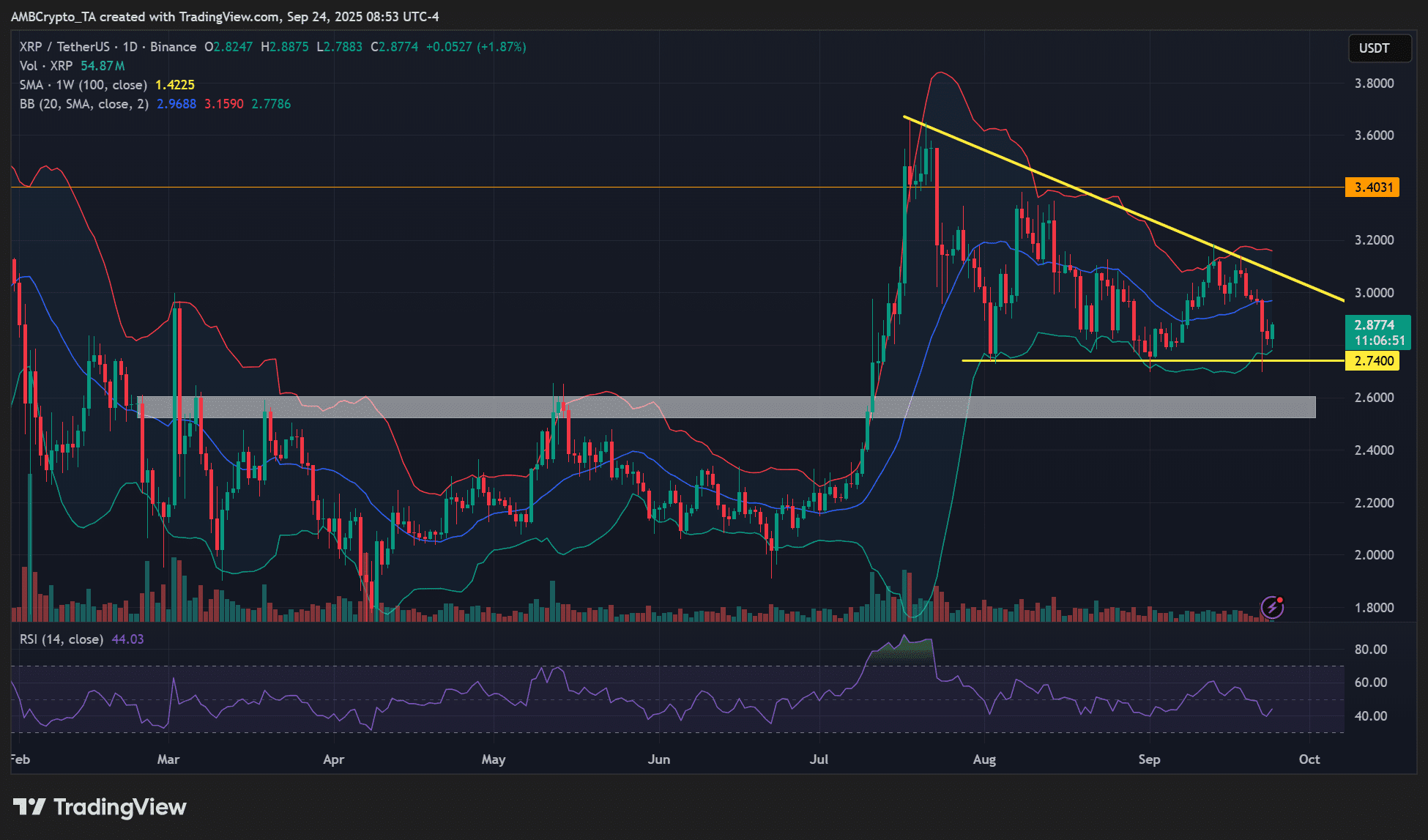The width and height of the screenshot is (1428, 840).
Task: Click the TradingView wordmark text
Action: pyautogui.click(x=120, y=807)
